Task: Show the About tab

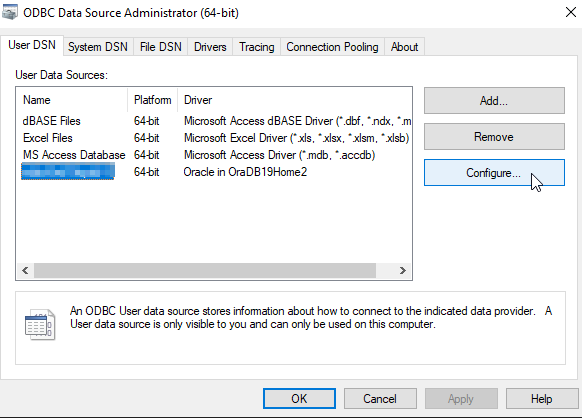Action: pyautogui.click(x=404, y=47)
